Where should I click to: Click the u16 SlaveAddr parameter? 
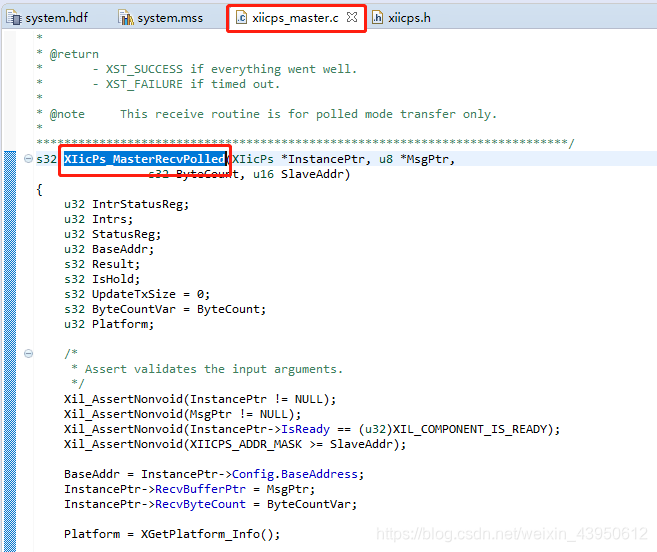click(298, 174)
